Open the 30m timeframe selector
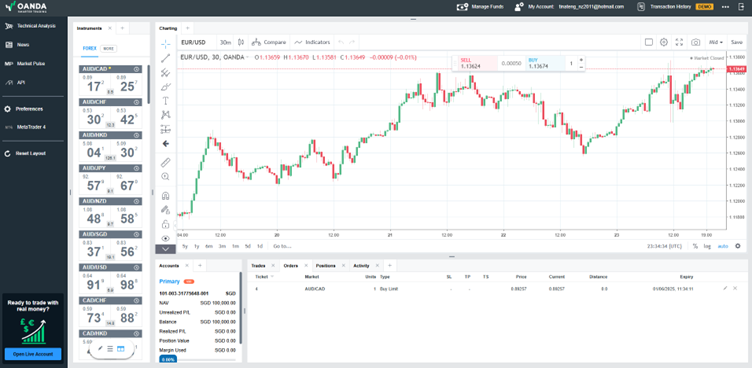This screenshot has height=368, width=752. 225,42
